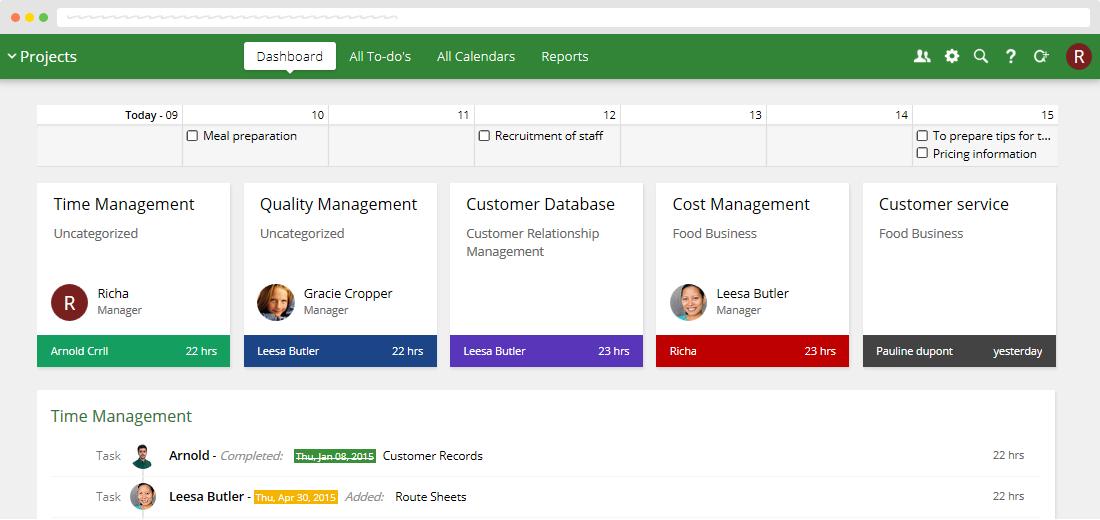1100x520 pixels.
Task: Open help via the question mark icon
Action: pos(1011,57)
